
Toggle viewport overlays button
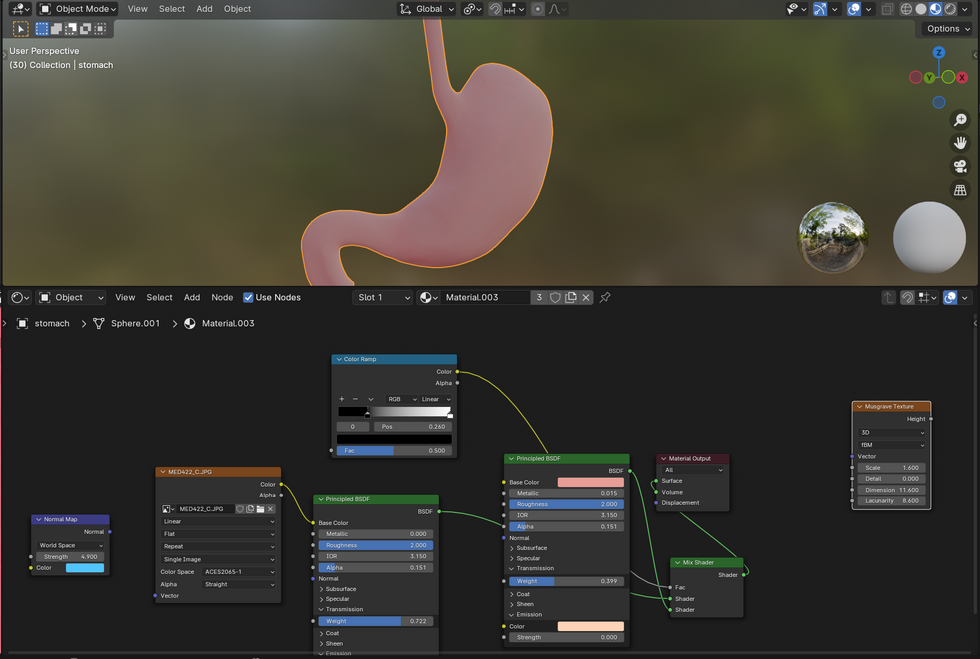pos(854,9)
